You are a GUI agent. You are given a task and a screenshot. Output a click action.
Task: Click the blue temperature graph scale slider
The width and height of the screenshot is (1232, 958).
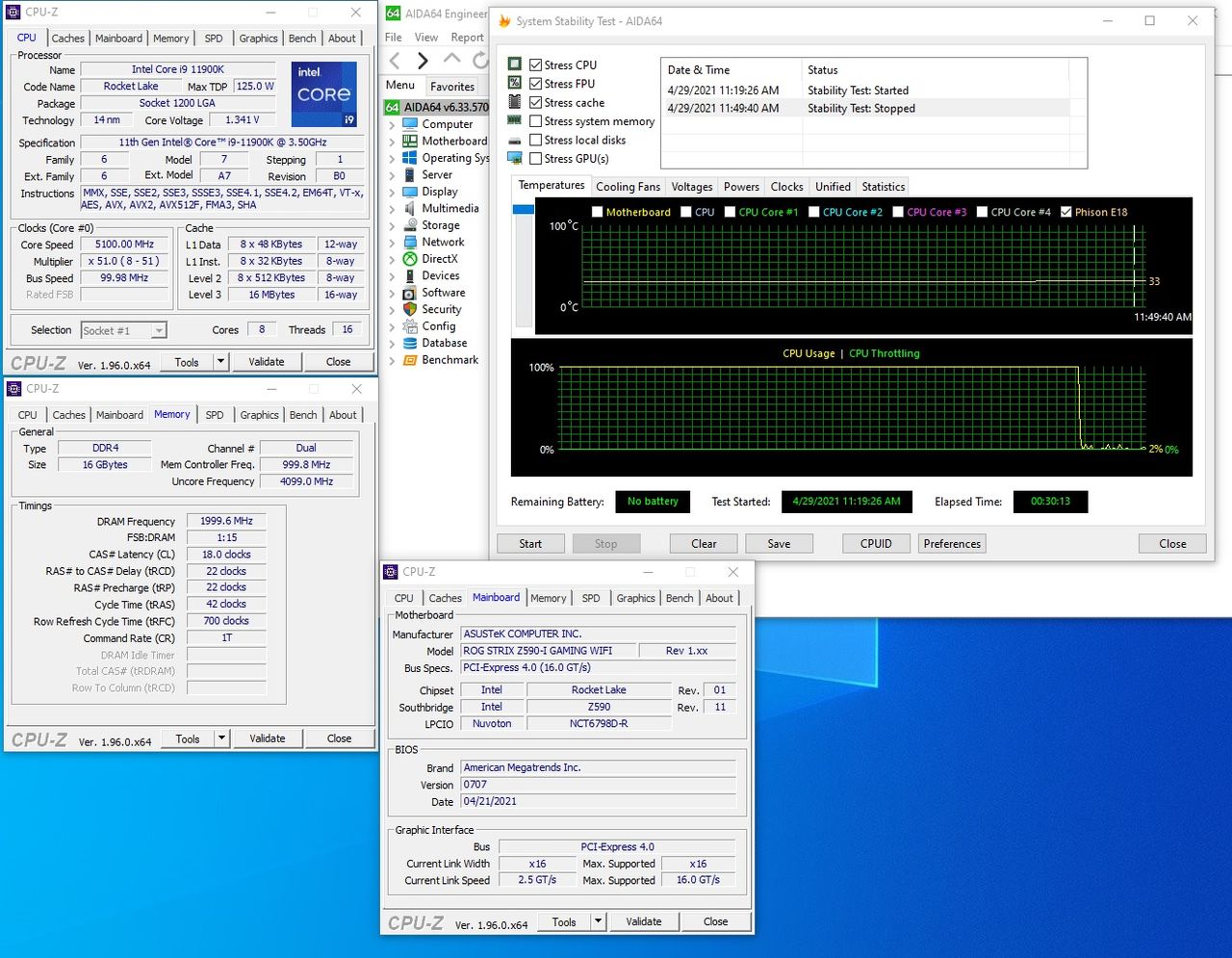[524, 209]
